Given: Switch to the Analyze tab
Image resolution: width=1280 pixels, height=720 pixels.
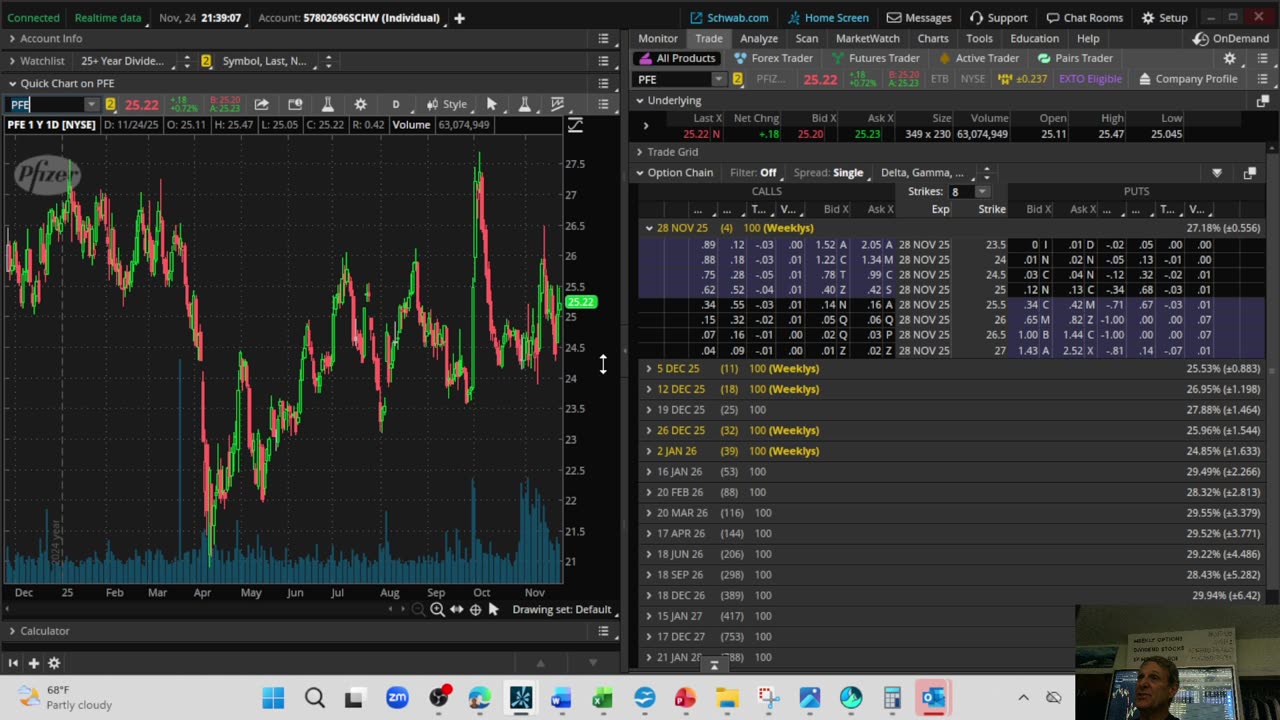Looking at the screenshot, I should tap(759, 39).
